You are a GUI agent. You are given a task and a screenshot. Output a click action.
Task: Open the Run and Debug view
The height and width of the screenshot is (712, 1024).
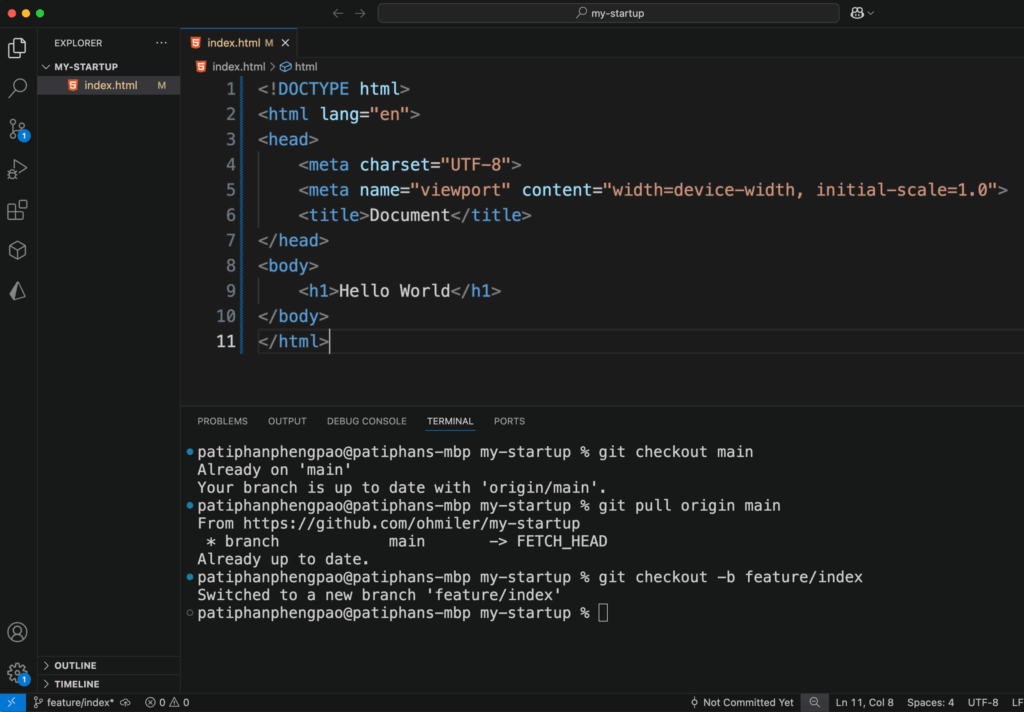point(17,170)
